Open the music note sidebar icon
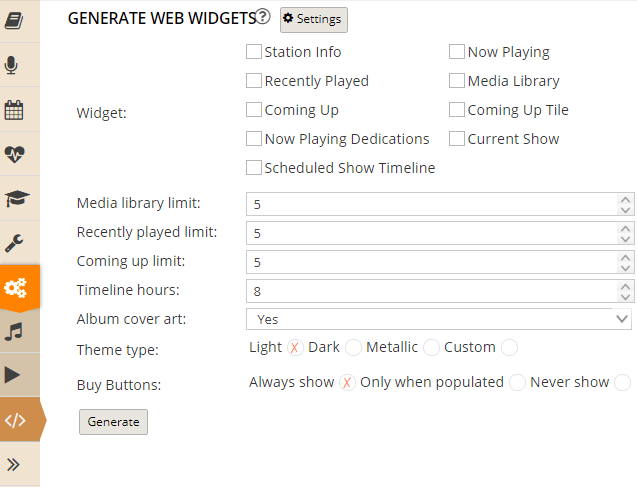The image size is (637, 487). tap(14, 331)
